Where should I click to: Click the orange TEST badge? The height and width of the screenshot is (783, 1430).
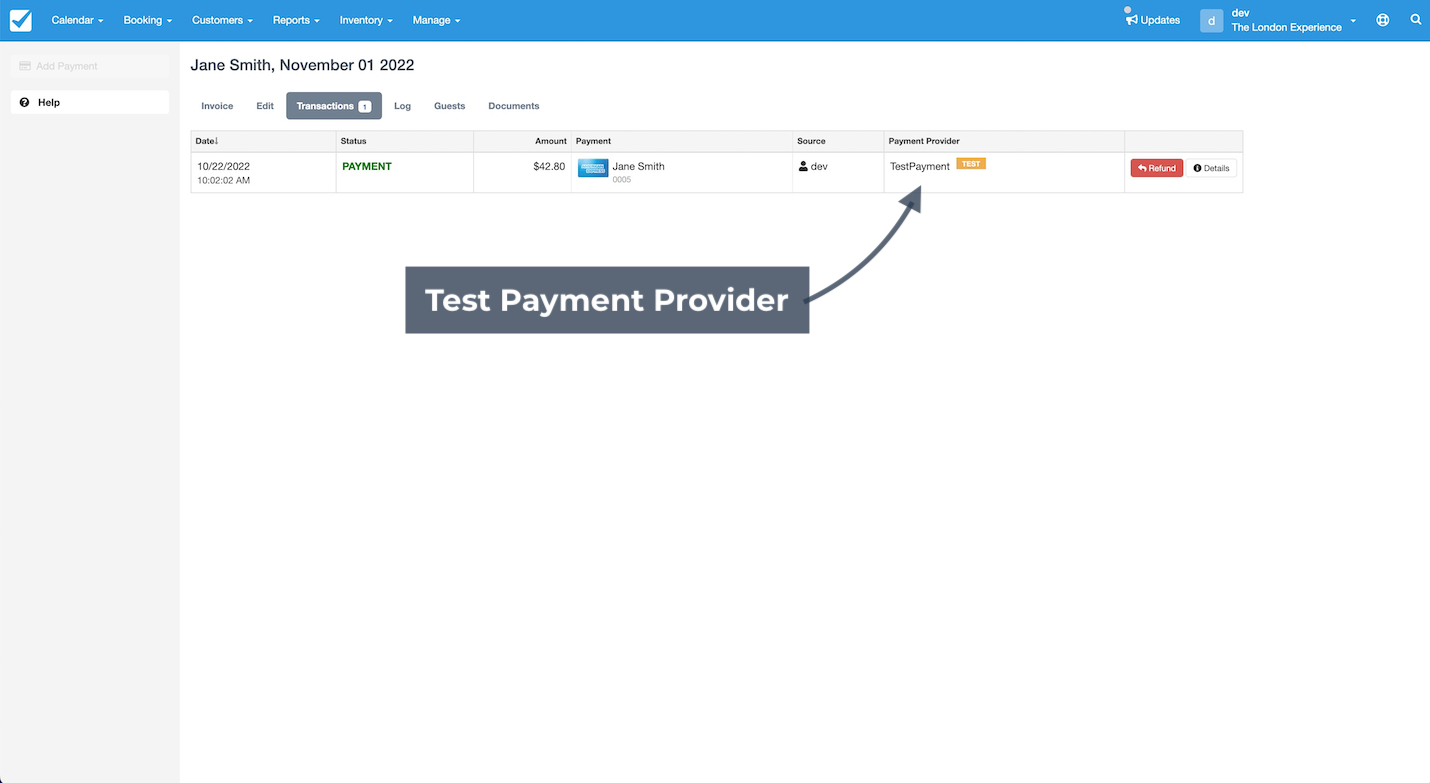[x=971, y=164]
